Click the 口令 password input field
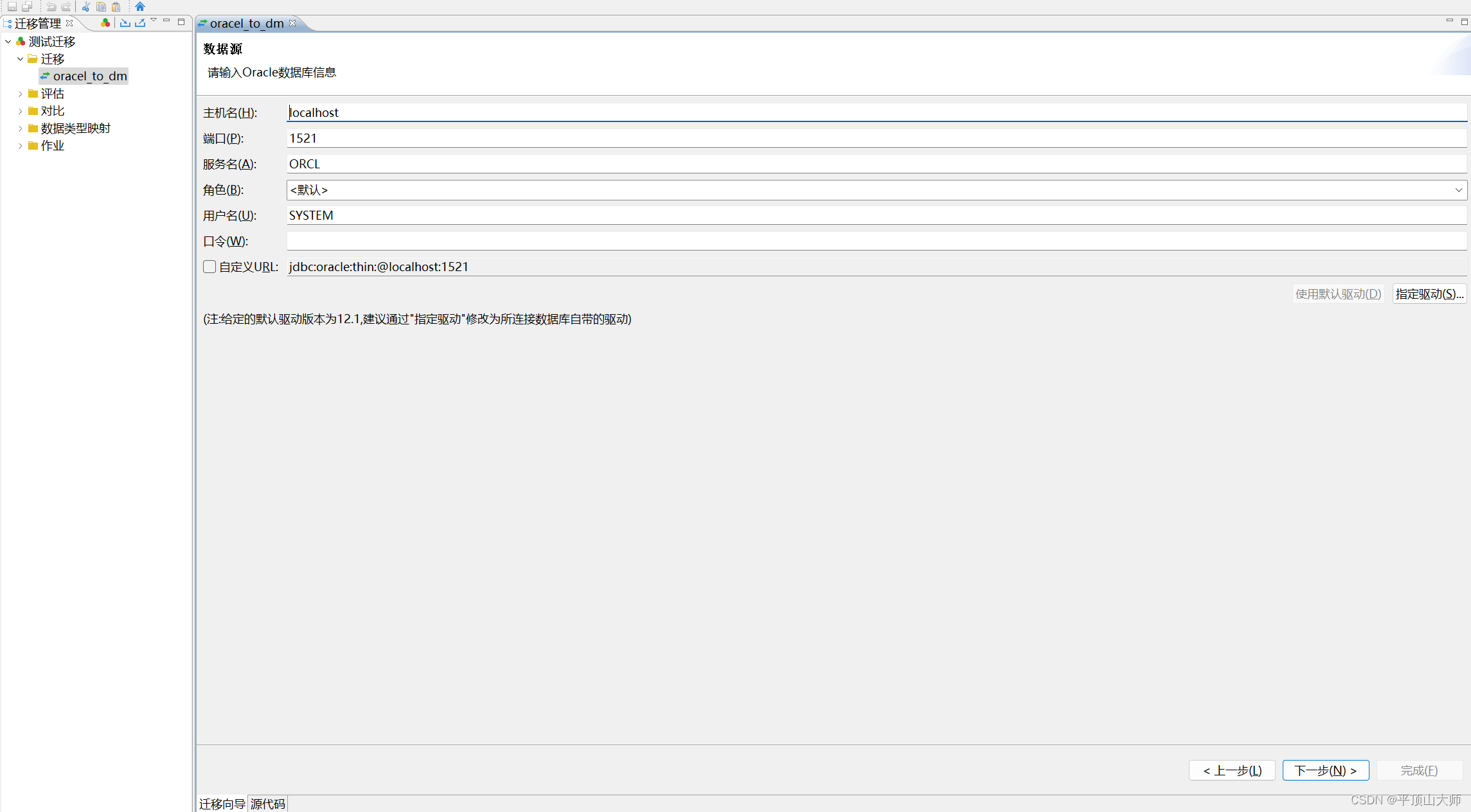The image size is (1471, 812). 876,242
